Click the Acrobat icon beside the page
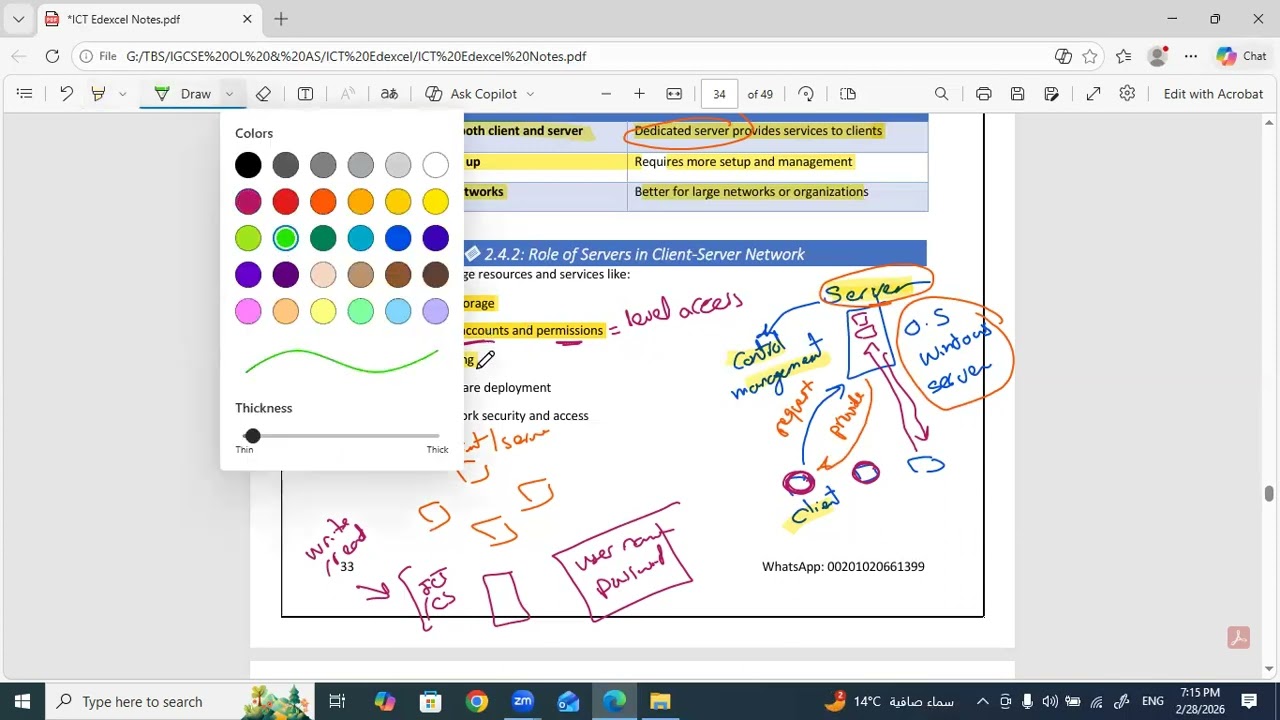 pos(1238,638)
